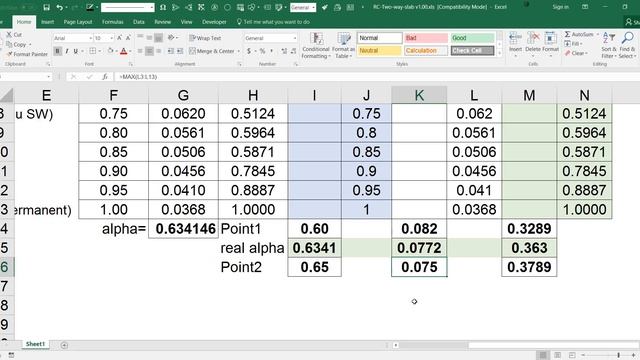Viewport: 640px width, 360px height.
Task: Apply the Normal cell style
Action: tap(380, 38)
